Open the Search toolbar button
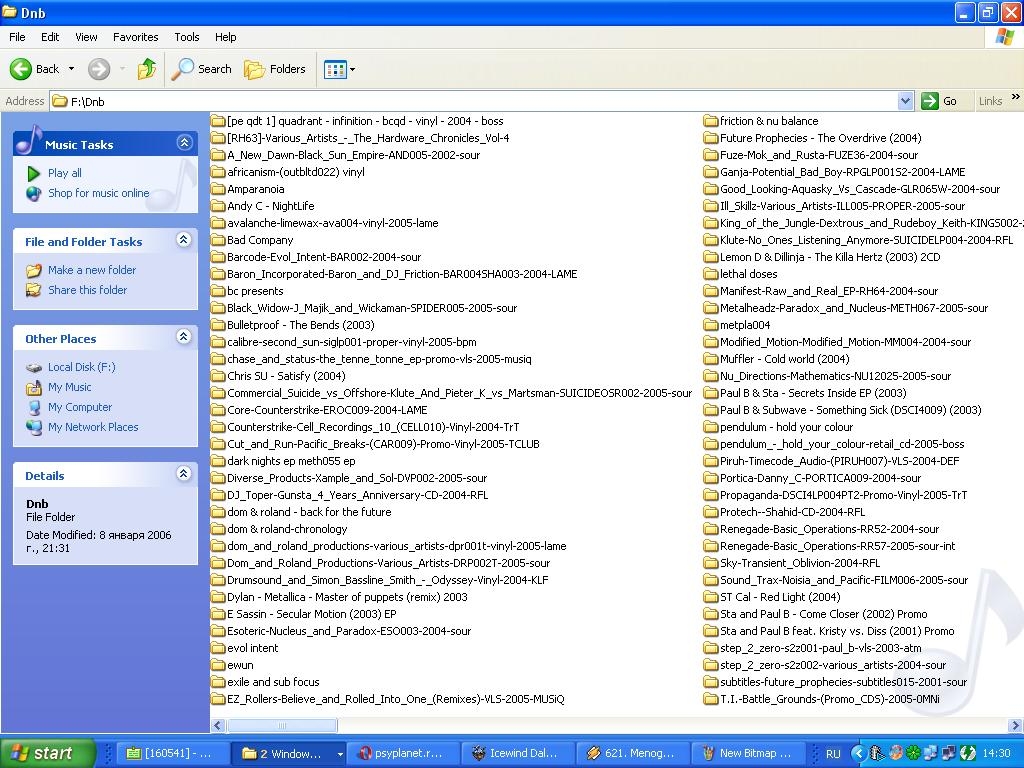 (x=202, y=69)
